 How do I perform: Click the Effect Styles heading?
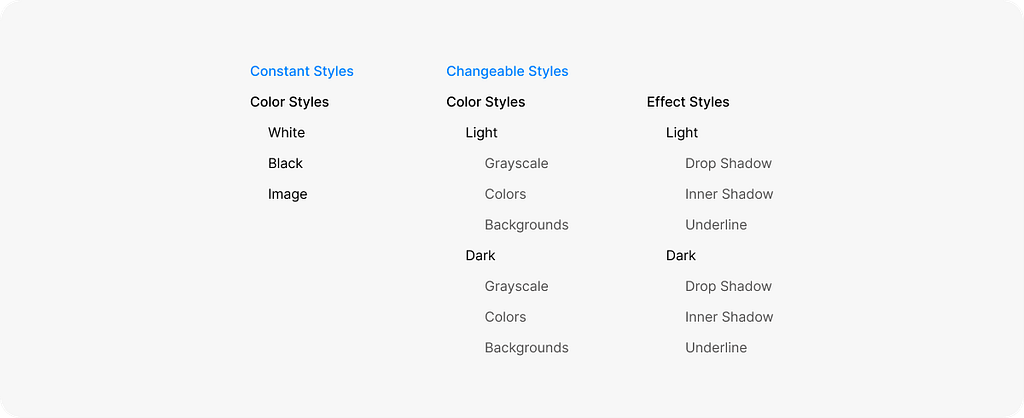click(688, 102)
